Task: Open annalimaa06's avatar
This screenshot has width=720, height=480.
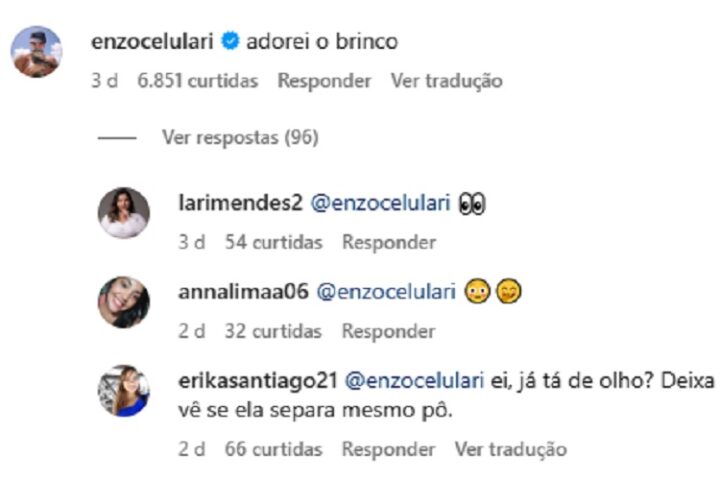Action: (x=124, y=301)
